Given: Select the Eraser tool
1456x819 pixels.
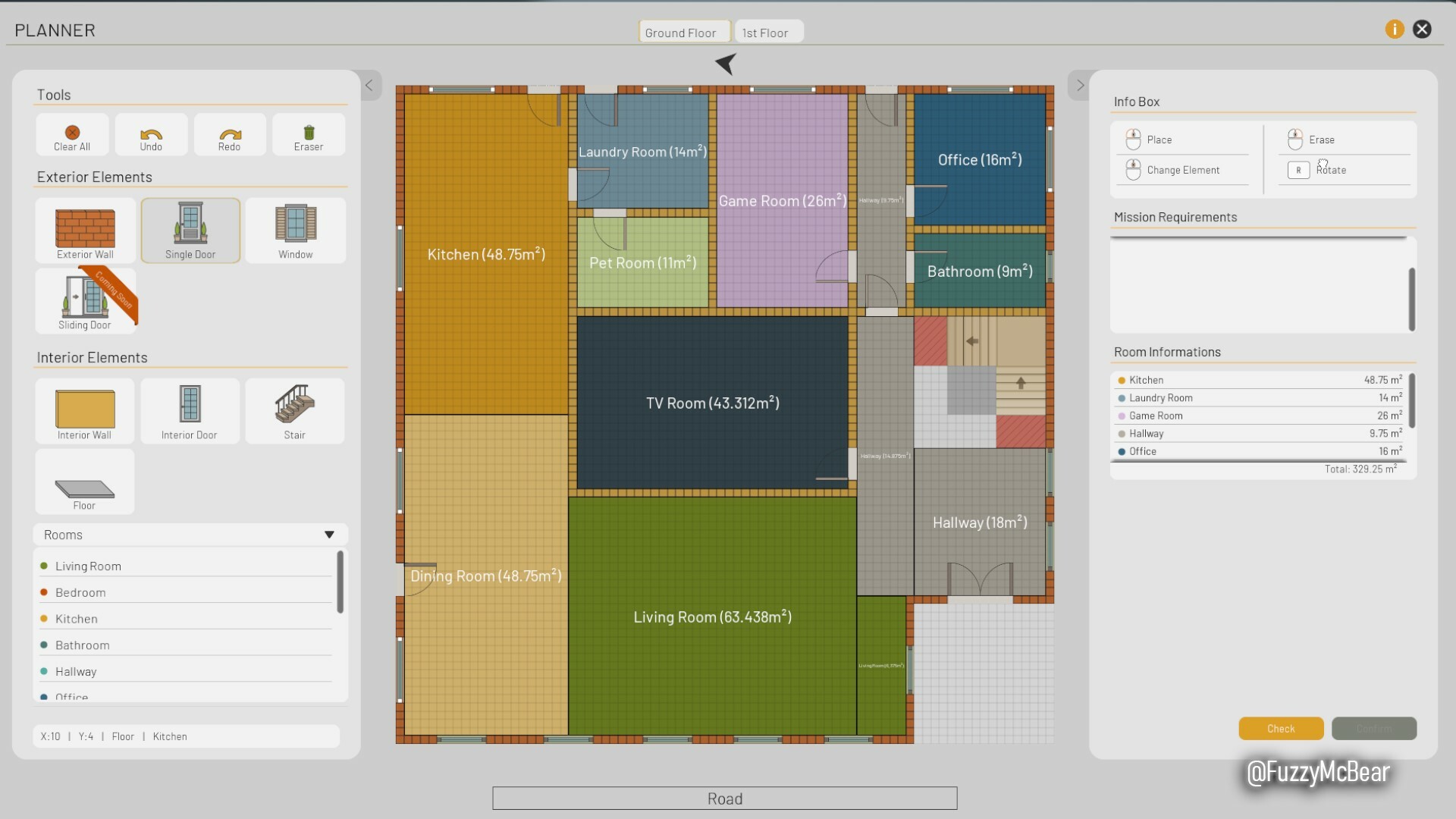Looking at the screenshot, I should 308,134.
